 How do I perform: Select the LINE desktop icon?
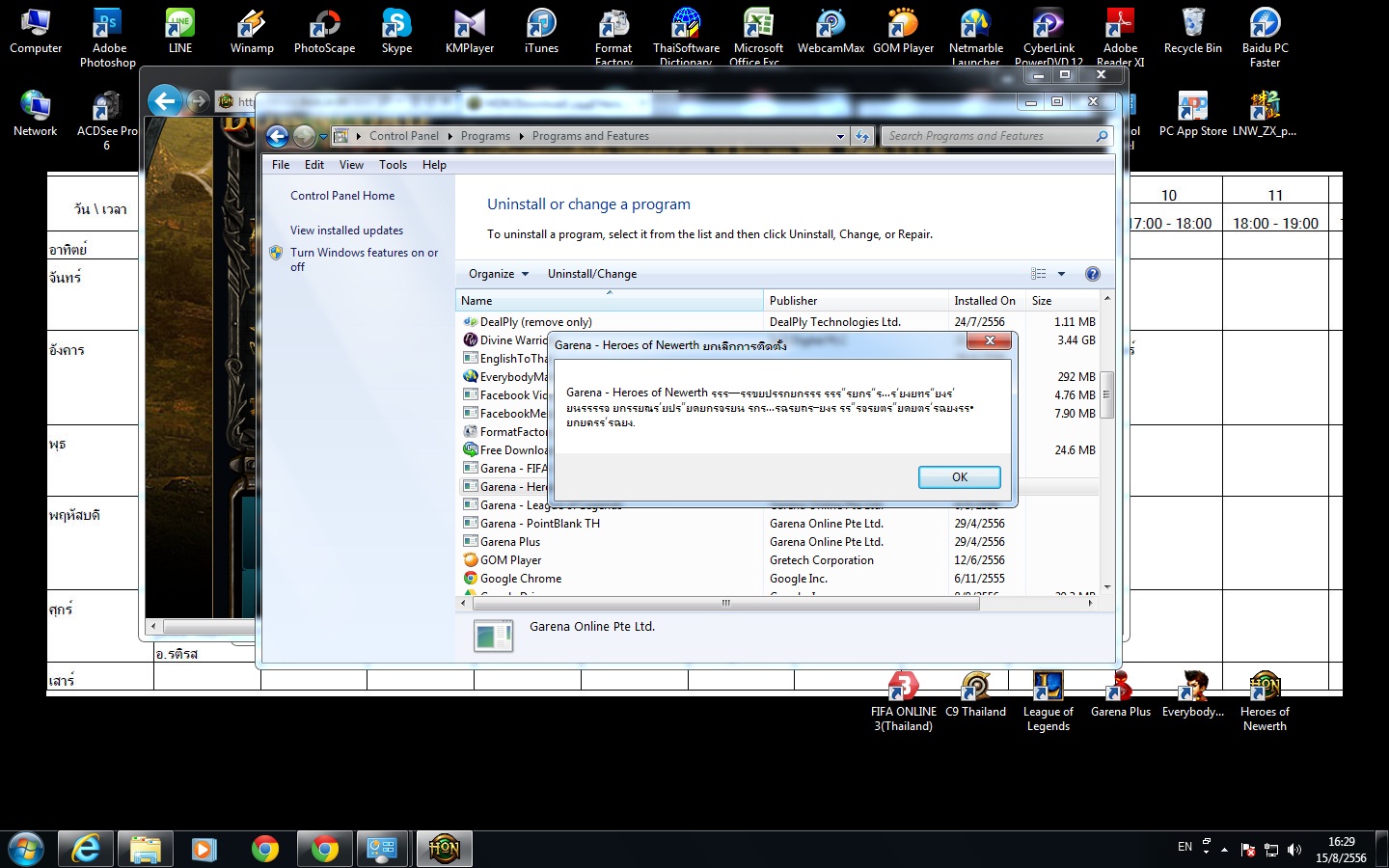click(x=180, y=32)
